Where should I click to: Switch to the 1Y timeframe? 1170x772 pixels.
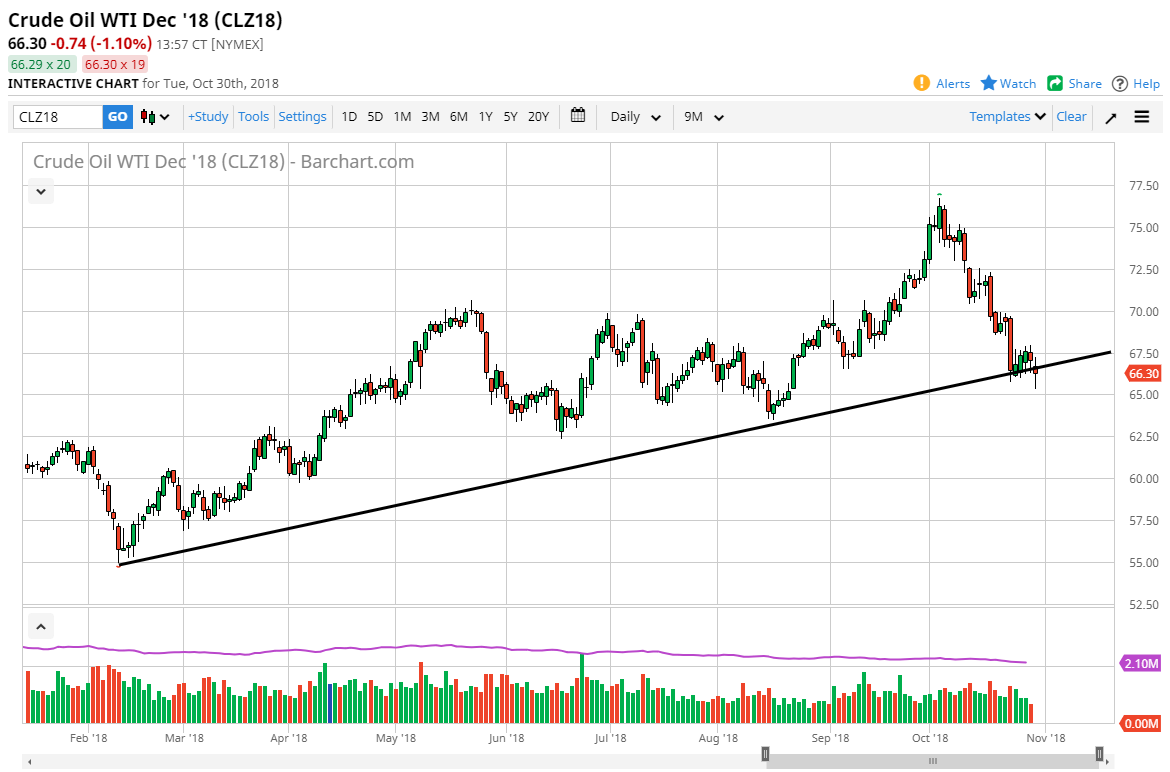tap(485, 117)
